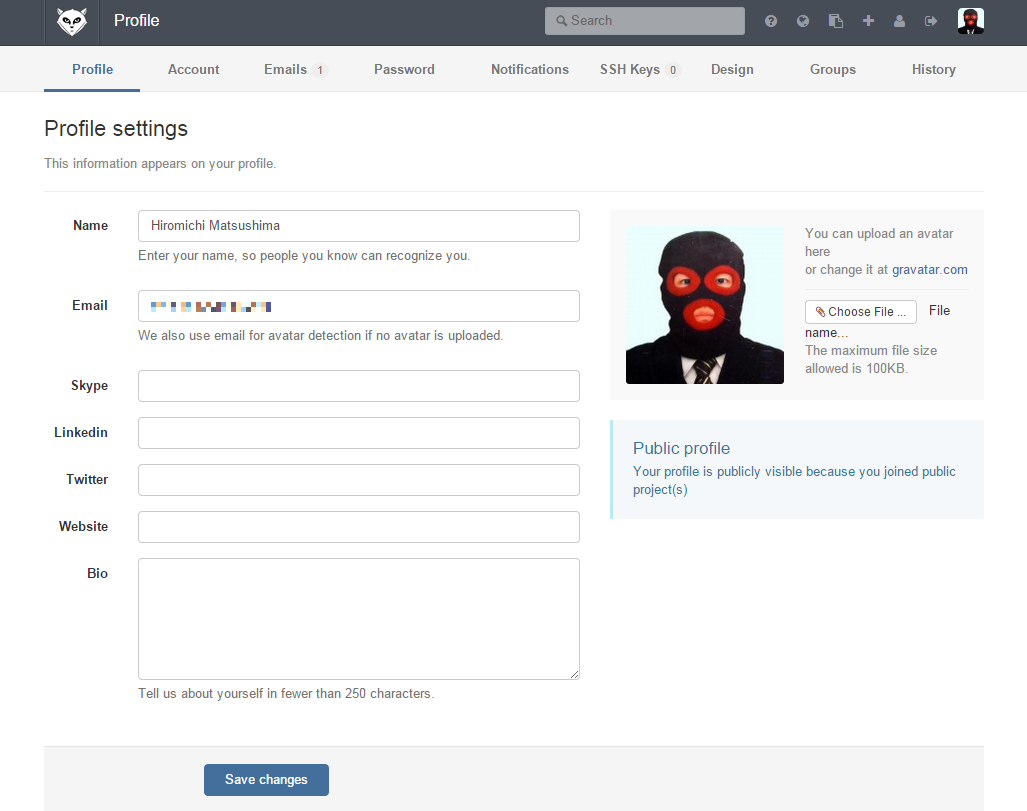The height and width of the screenshot is (811, 1027).
Task: Open the History tab
Action: click(934, 69)
